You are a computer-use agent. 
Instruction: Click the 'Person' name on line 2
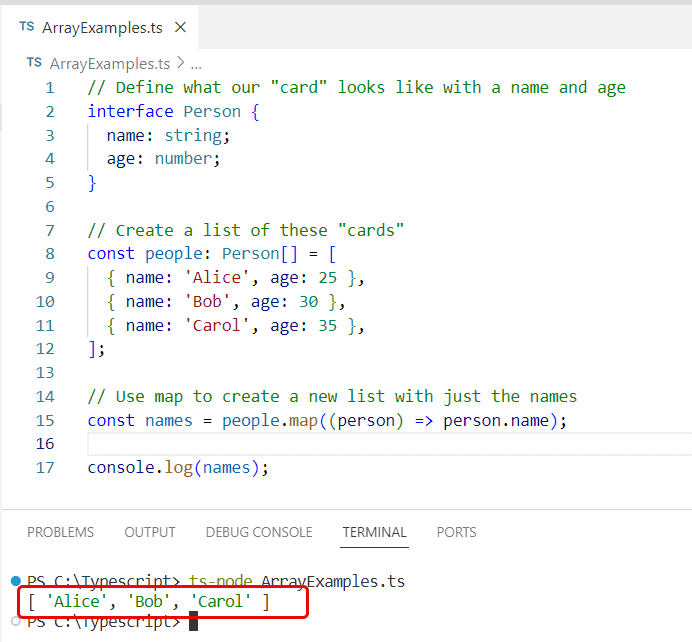point(212,111)
